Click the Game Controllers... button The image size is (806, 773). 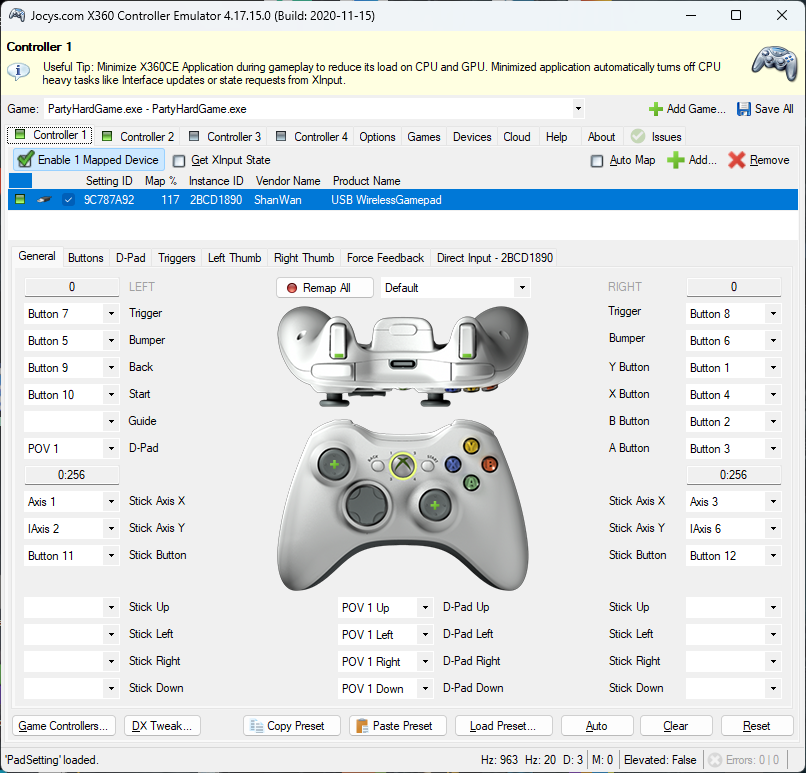[x=64, y=726]
